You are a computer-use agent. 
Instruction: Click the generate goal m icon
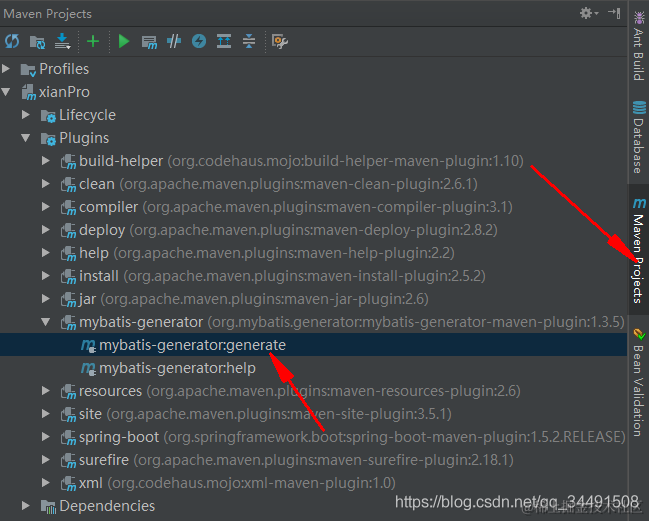pos(88,345)
